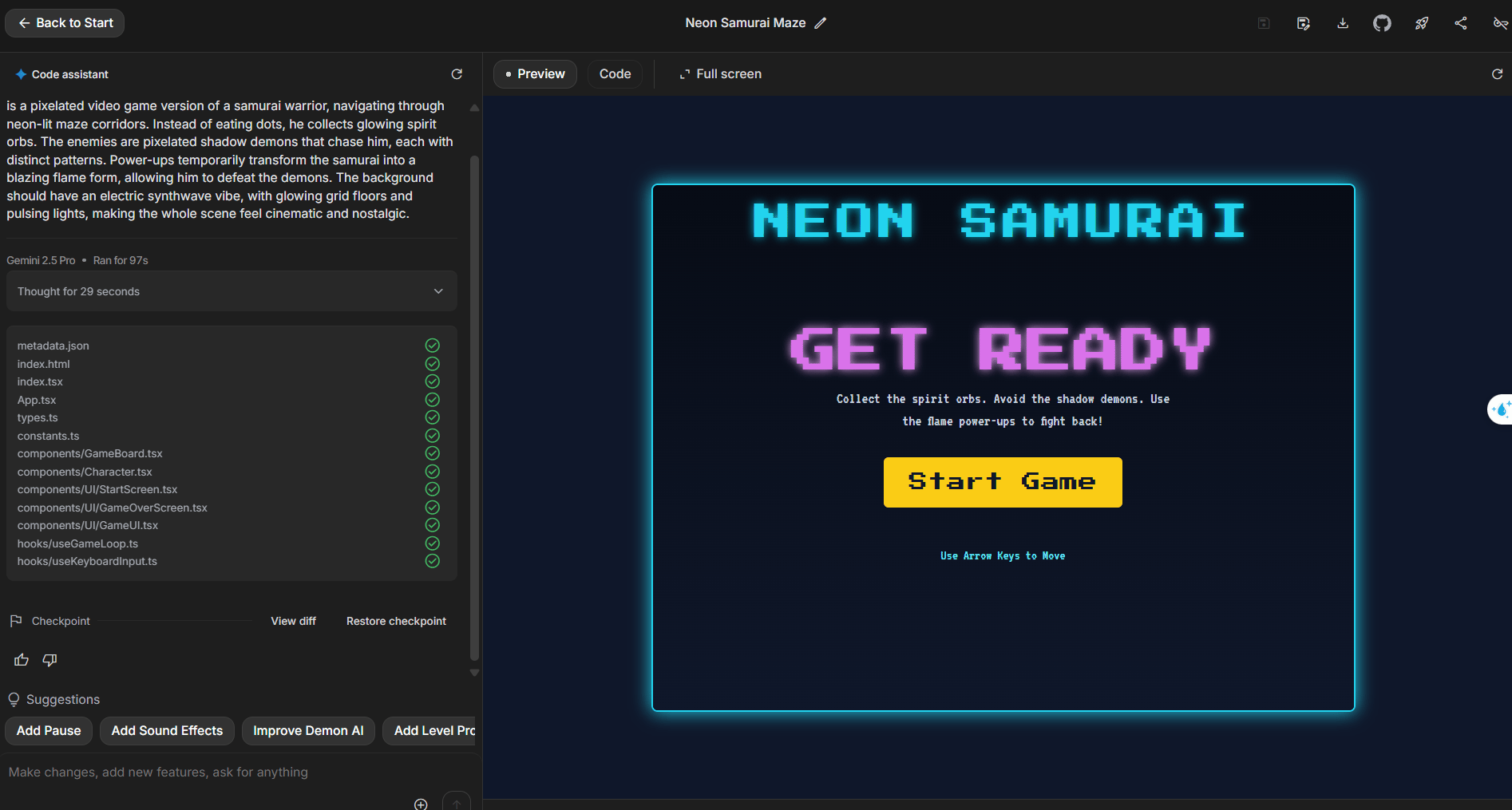
Task: Choose the Add Level Pro suggestion chip
Action: point(429,731)
